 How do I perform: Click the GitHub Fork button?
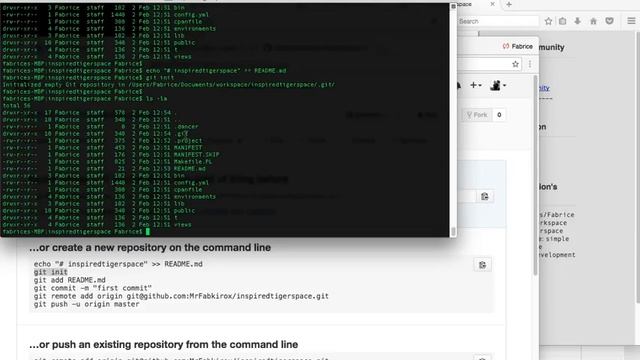pyautogui.click(x=477, y=115)
